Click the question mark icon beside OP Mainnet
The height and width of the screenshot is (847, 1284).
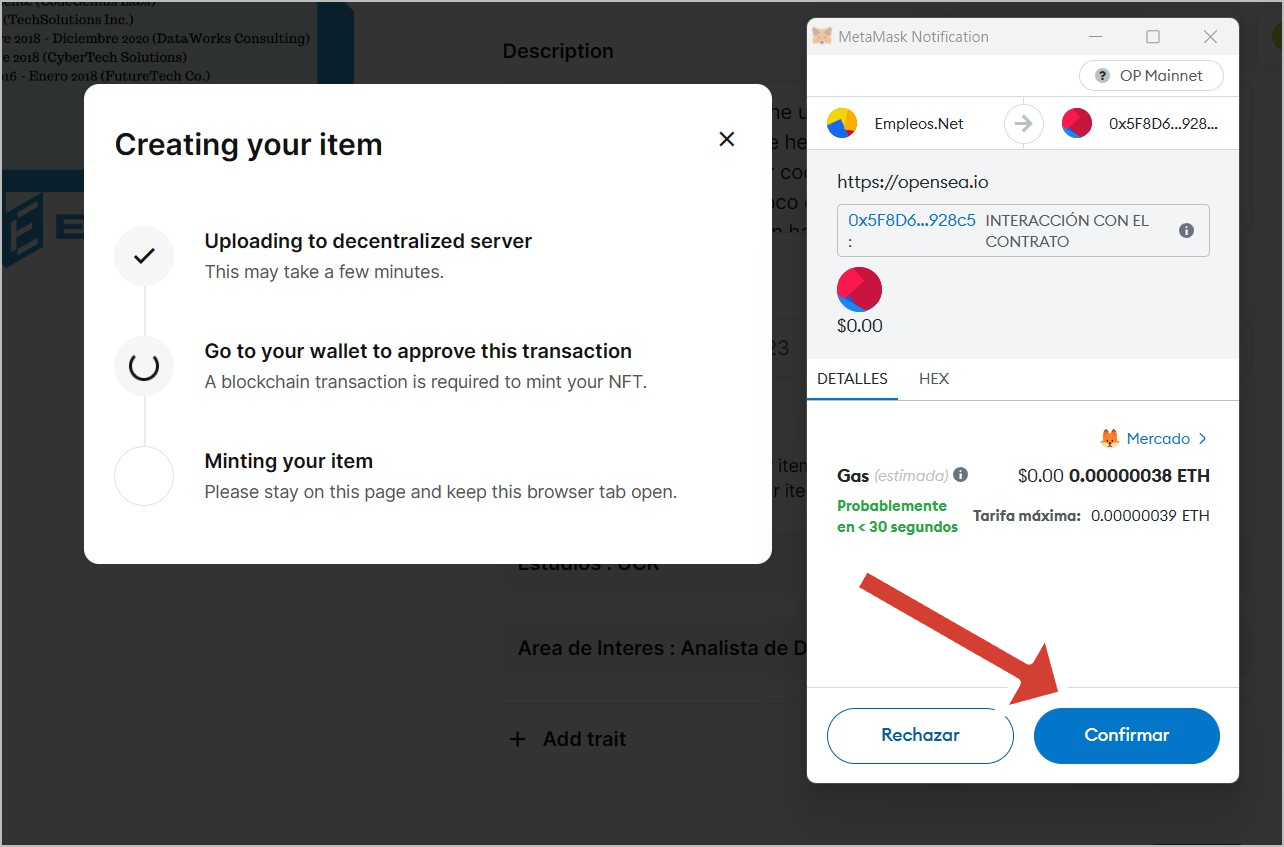pyautogui.click(x=1102, y=76)
